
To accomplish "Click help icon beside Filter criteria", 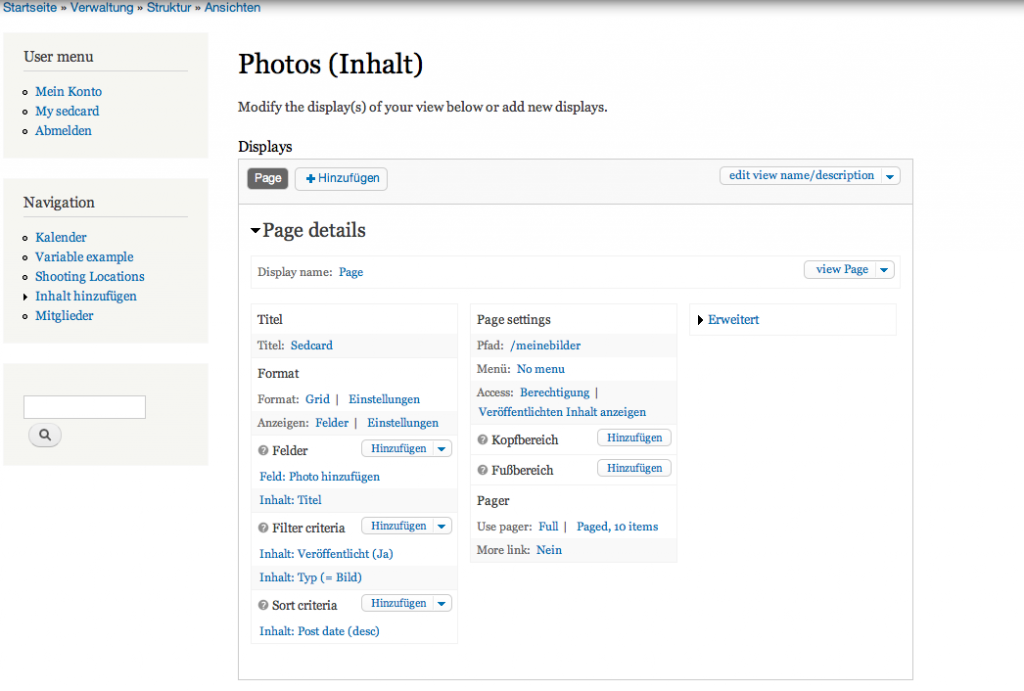I will (264, 527).
